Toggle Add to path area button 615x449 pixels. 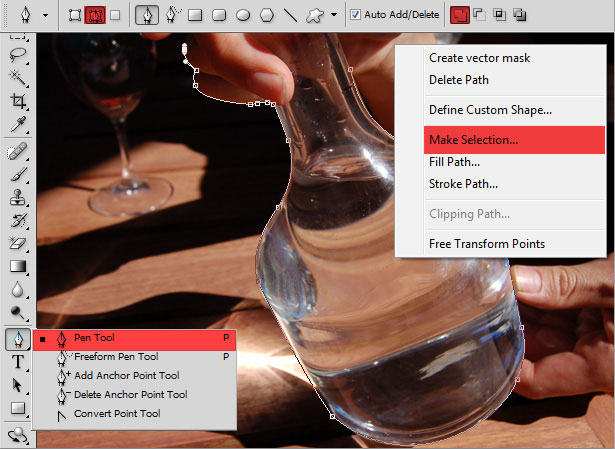460,15
